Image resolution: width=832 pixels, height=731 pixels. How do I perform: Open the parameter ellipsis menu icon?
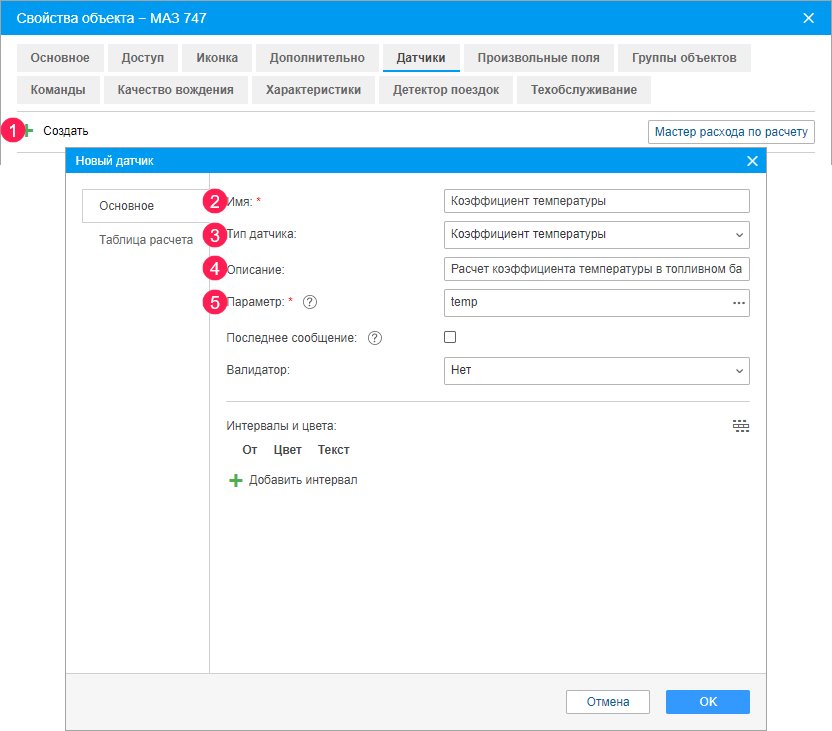click(x=739, y=302)
